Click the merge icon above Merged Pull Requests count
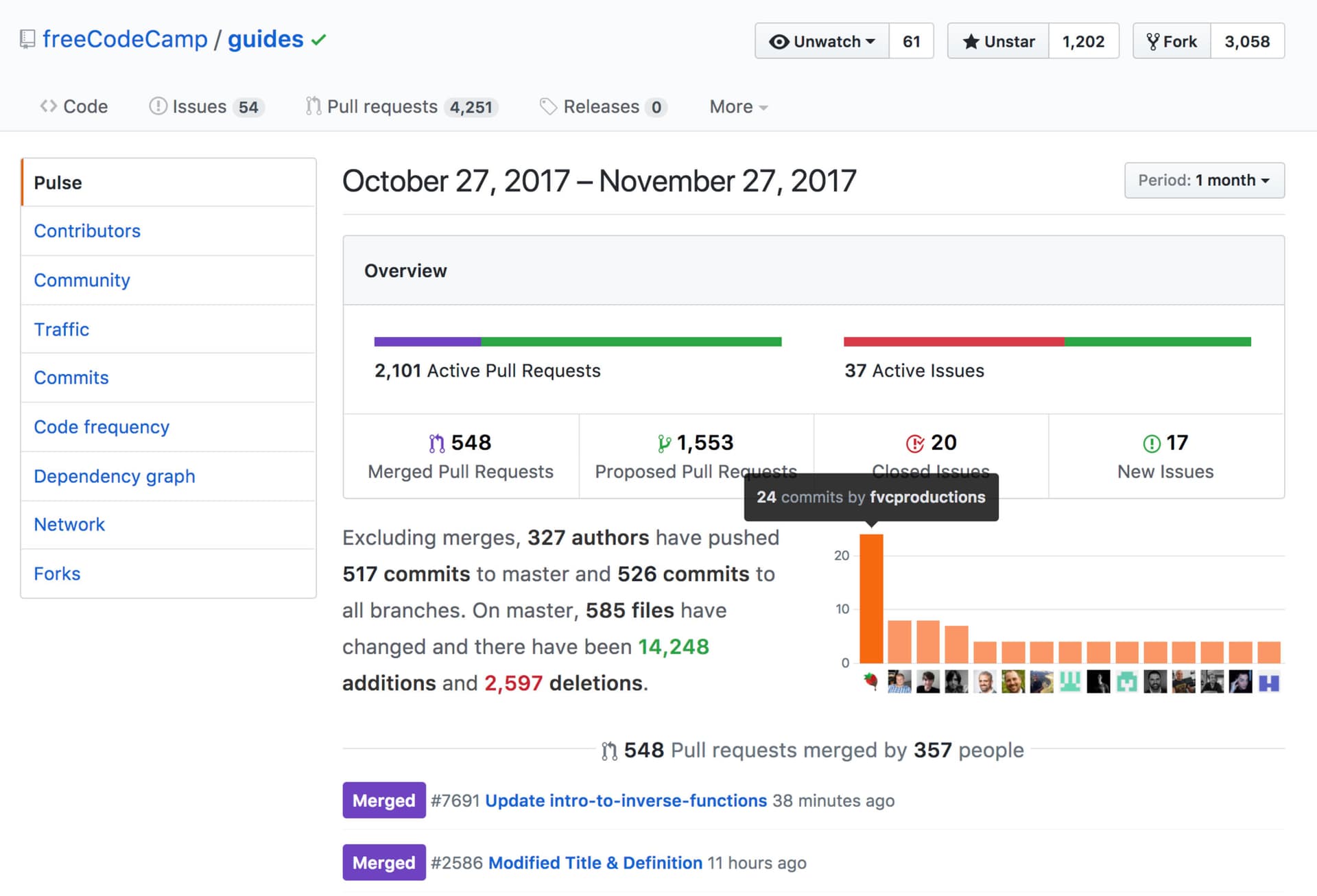The width and height of the screenshot is (1317, 896). click(x=437, y=443)
